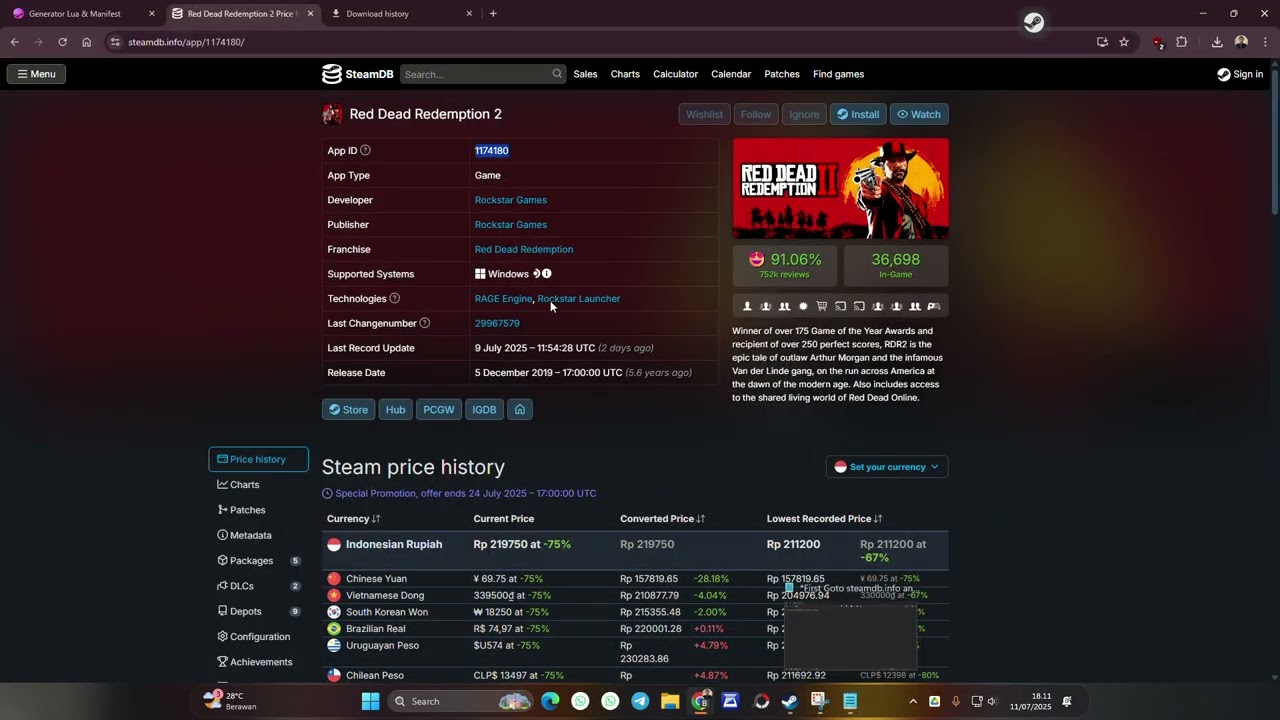
Task: Open Steam from the Windows taskbar
Action: click(790, 701)
